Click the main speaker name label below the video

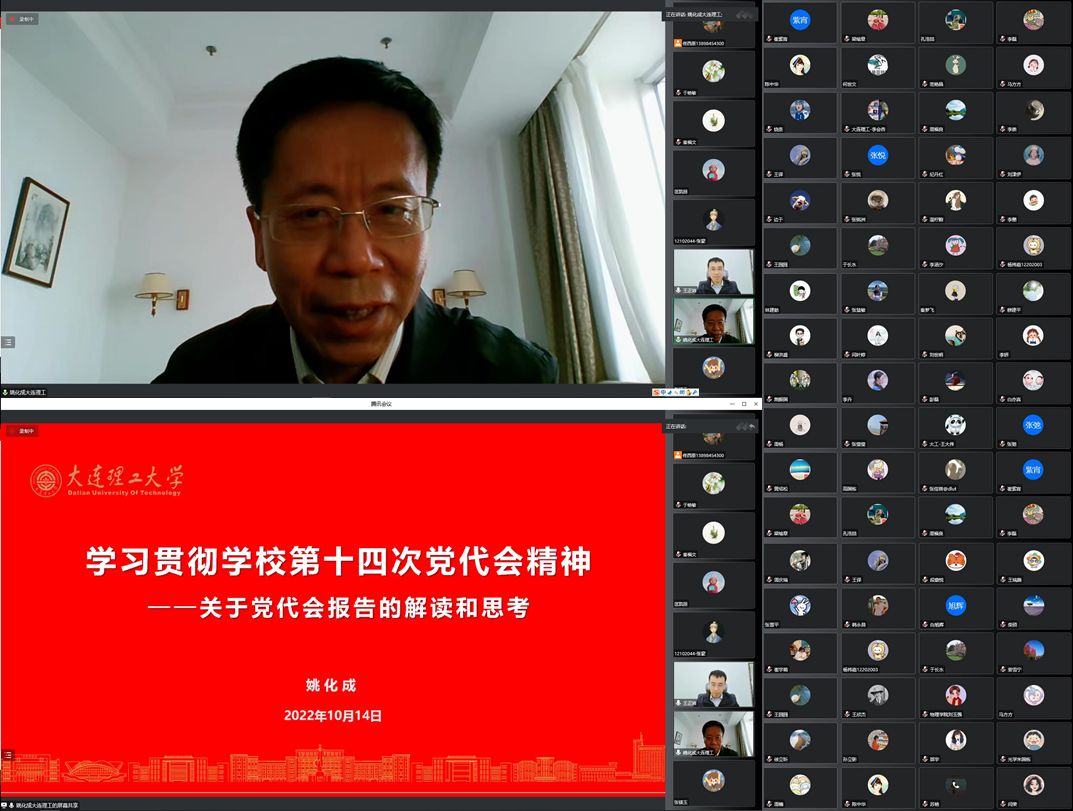28,393
